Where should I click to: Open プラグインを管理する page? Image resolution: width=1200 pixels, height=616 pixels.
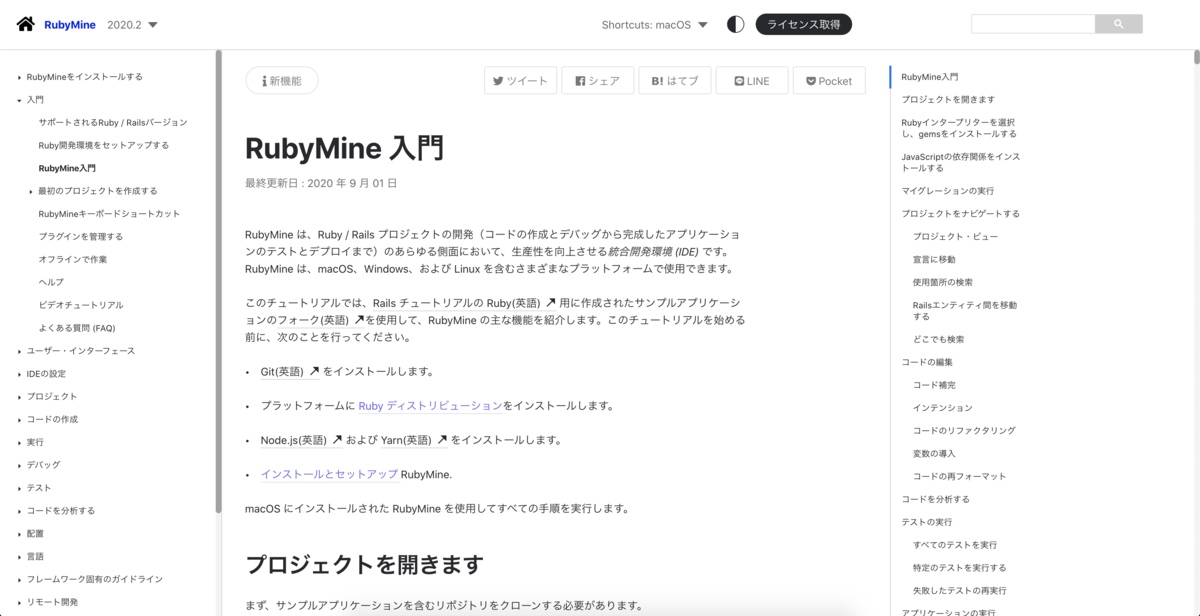click(x=81, y=237)
